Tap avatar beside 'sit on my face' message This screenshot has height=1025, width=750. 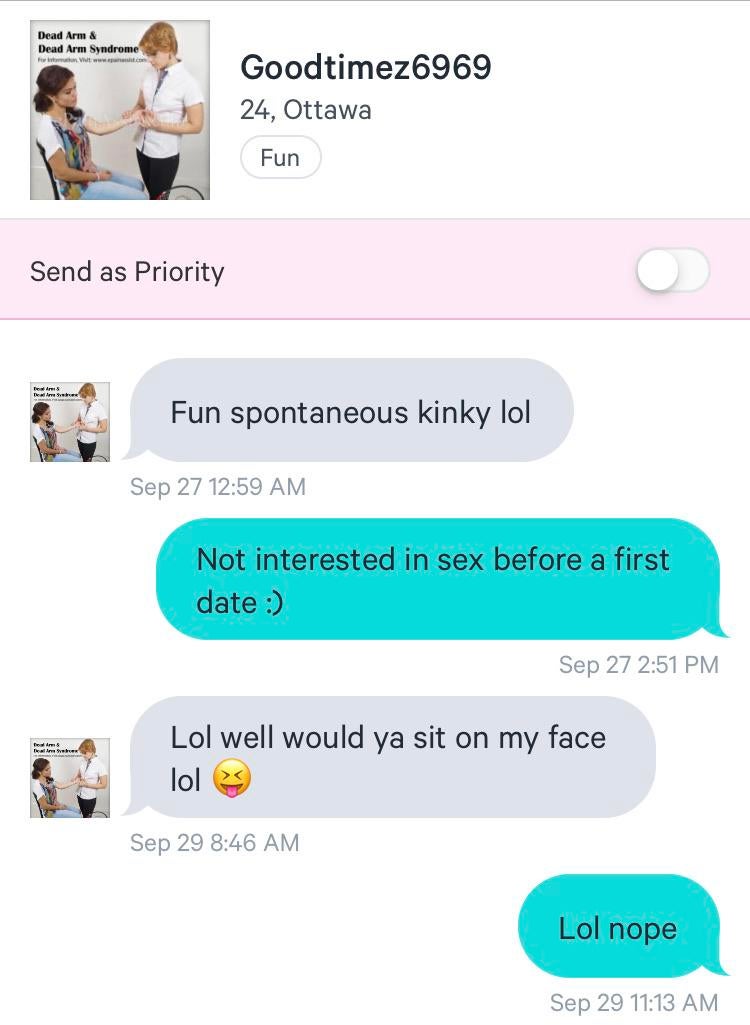pos(70,778)
